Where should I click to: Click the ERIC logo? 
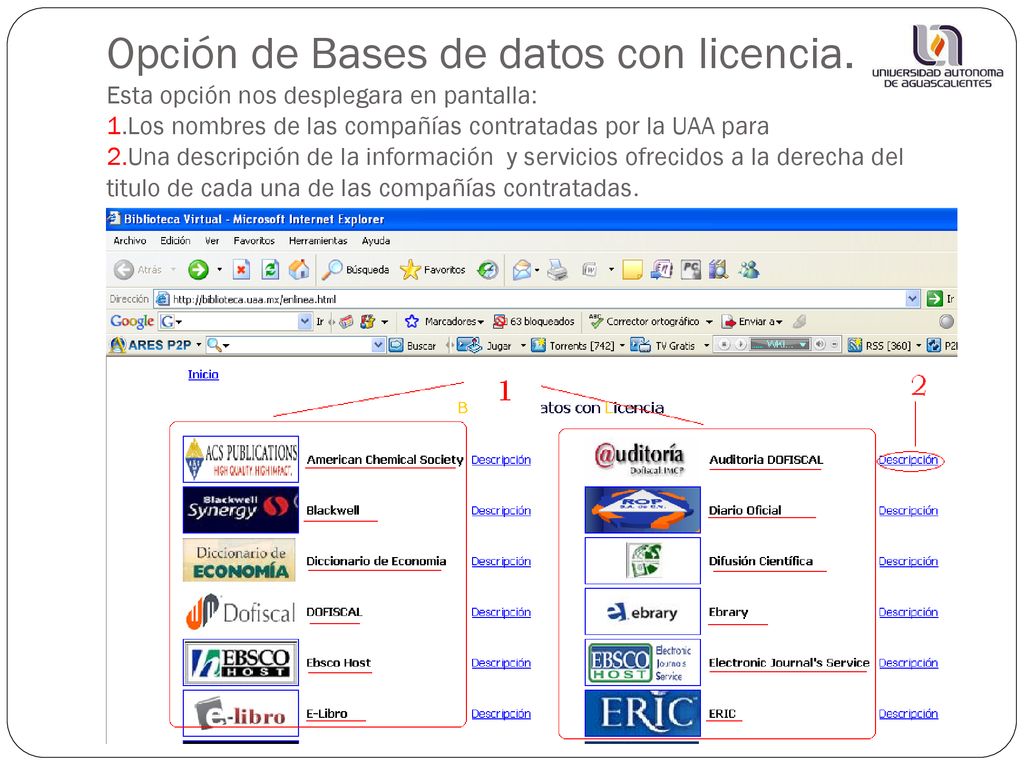[643, 713]
